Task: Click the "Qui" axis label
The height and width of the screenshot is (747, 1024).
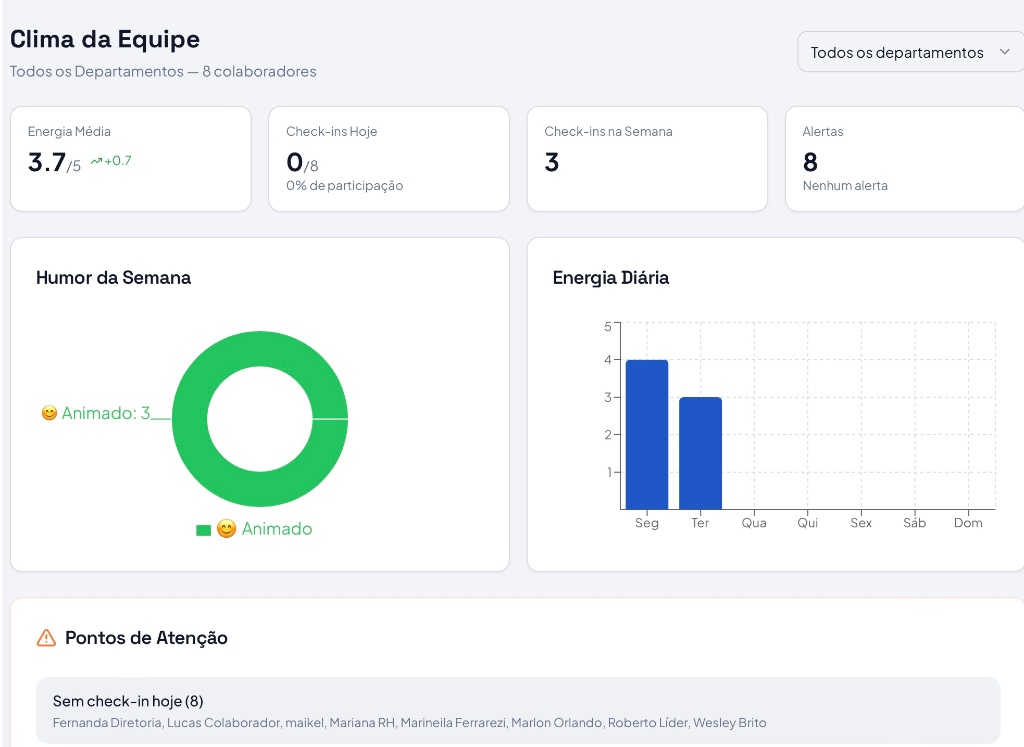Action: click(807, 522)
